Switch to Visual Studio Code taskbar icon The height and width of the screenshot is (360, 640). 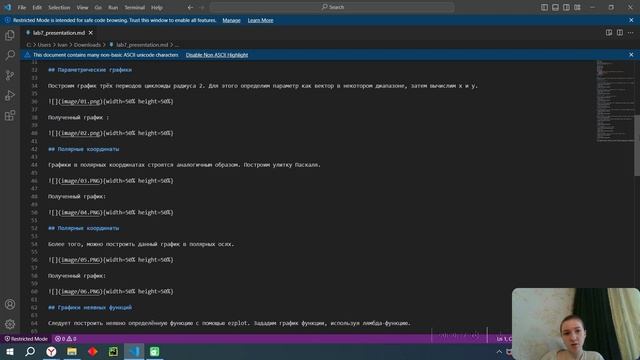(134, 351)
